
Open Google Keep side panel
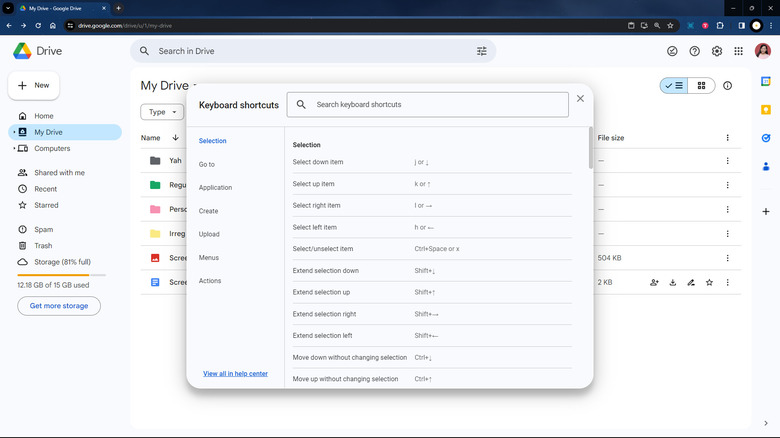point(765,110)
